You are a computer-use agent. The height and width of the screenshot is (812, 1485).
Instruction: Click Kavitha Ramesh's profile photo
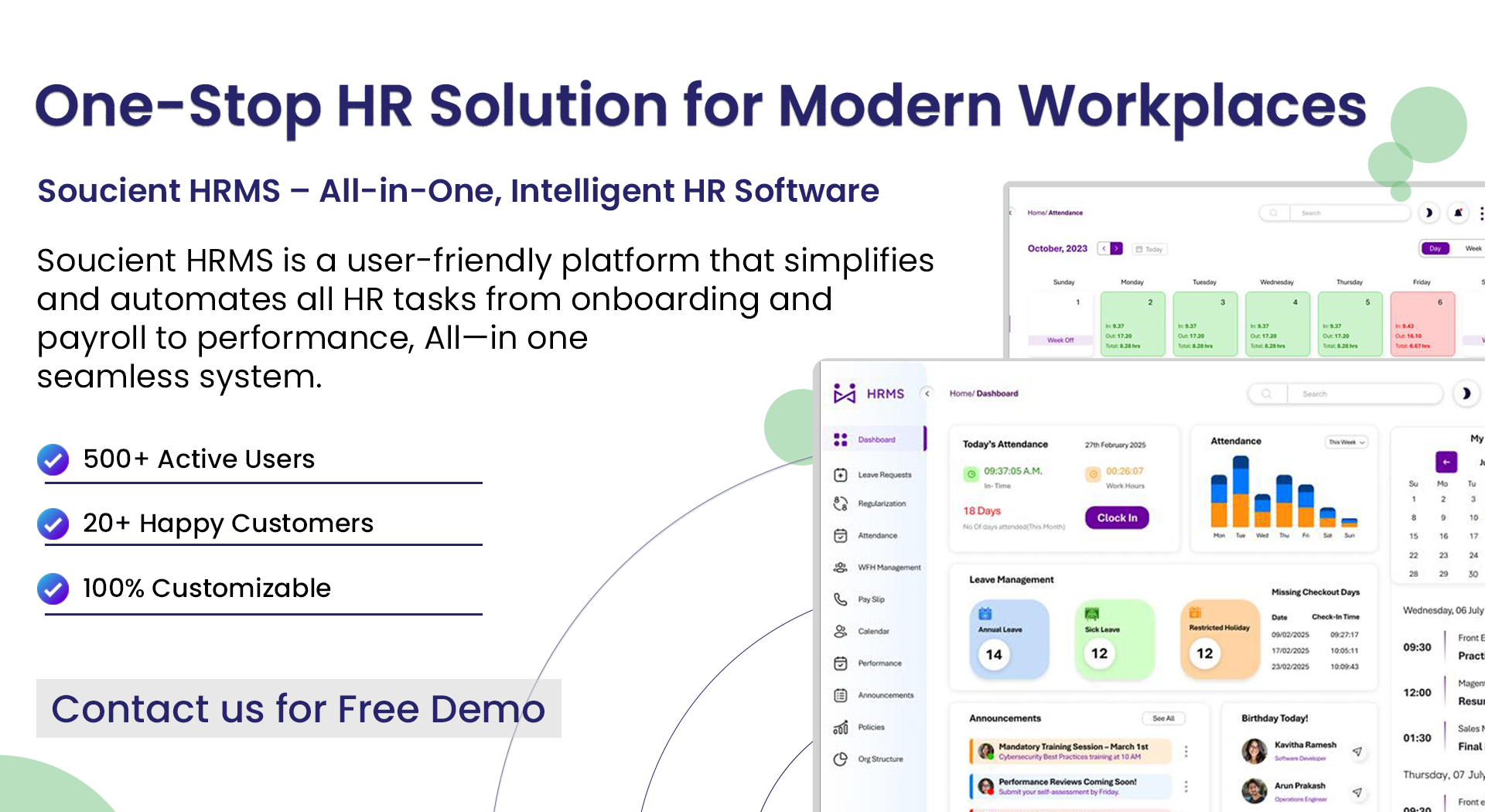1254,751
